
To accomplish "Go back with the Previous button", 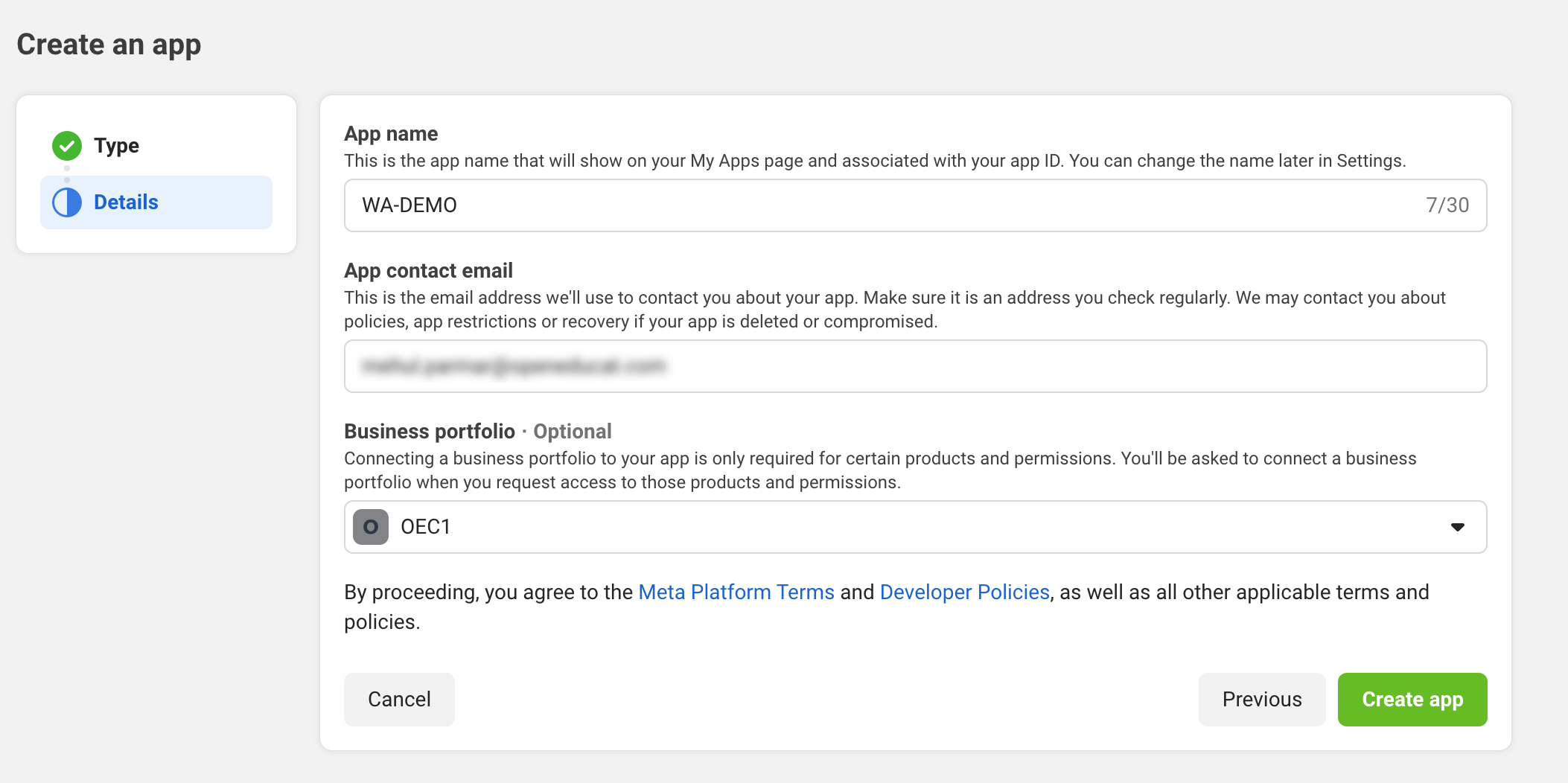I will [1262, 700].
